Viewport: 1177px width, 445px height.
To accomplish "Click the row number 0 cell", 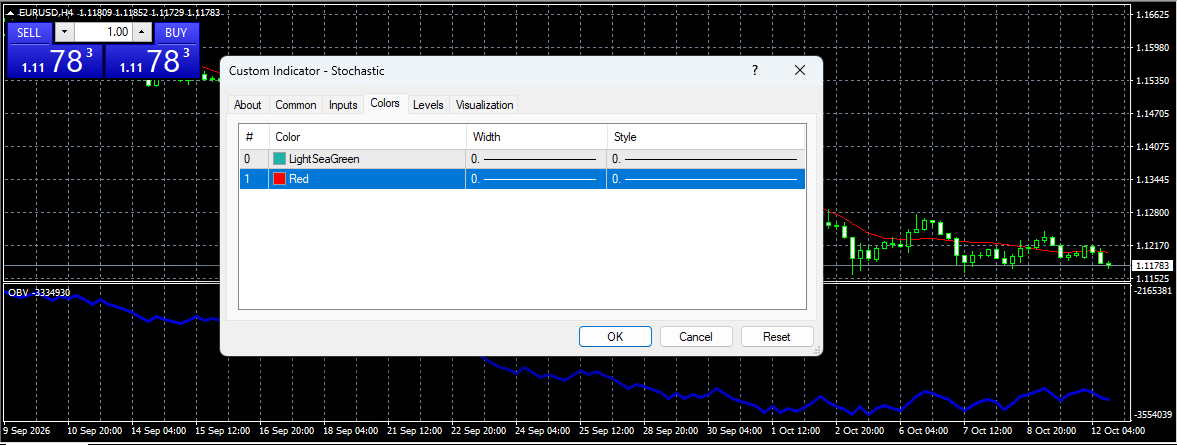I will tap(254, 159).
